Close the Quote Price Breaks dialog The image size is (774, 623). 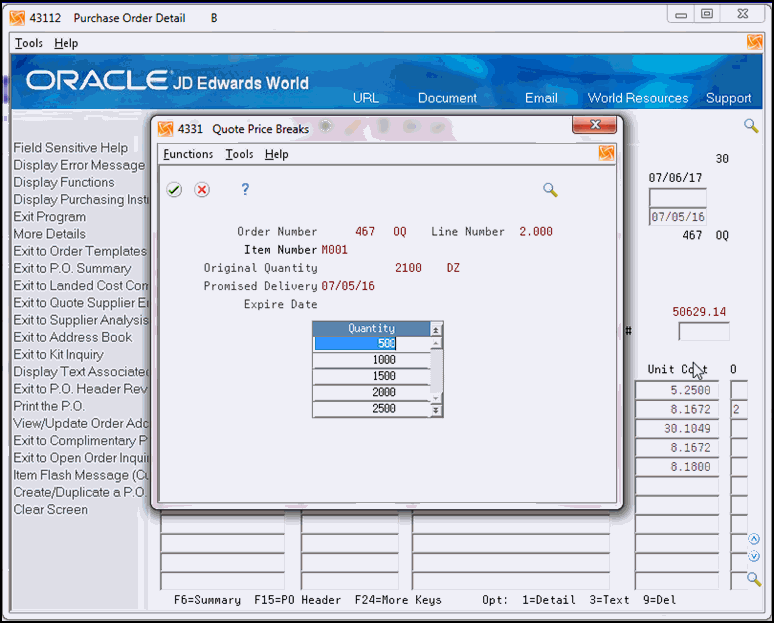point(595,125)
